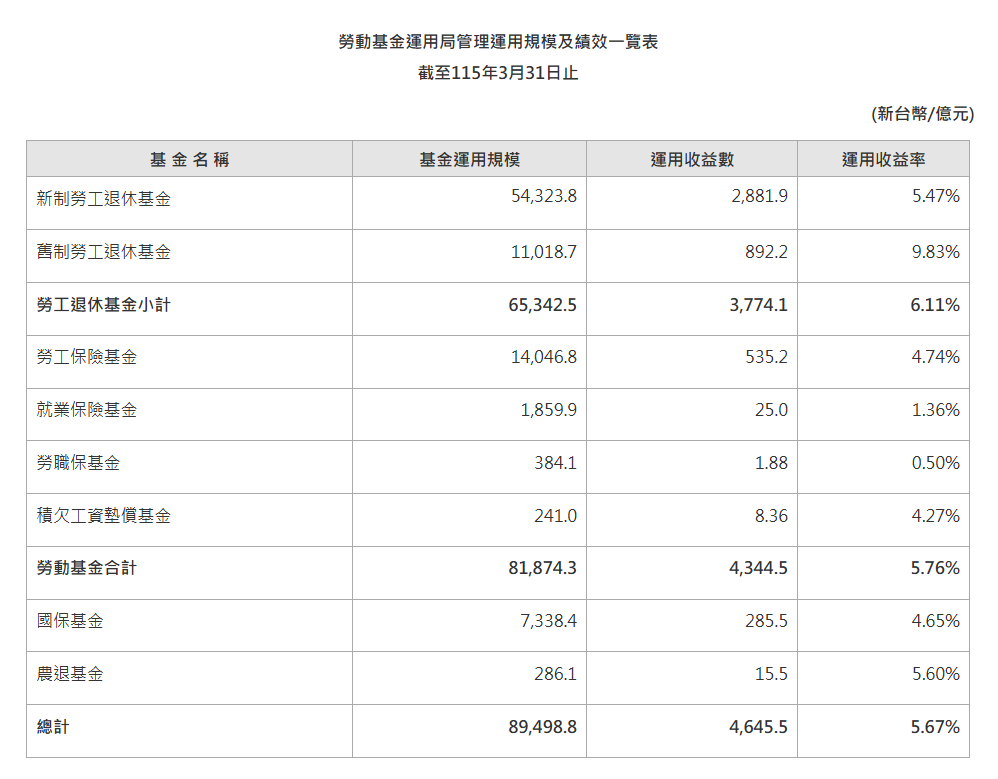Select the 新制勞工退休基金 row label

(104, 199)
